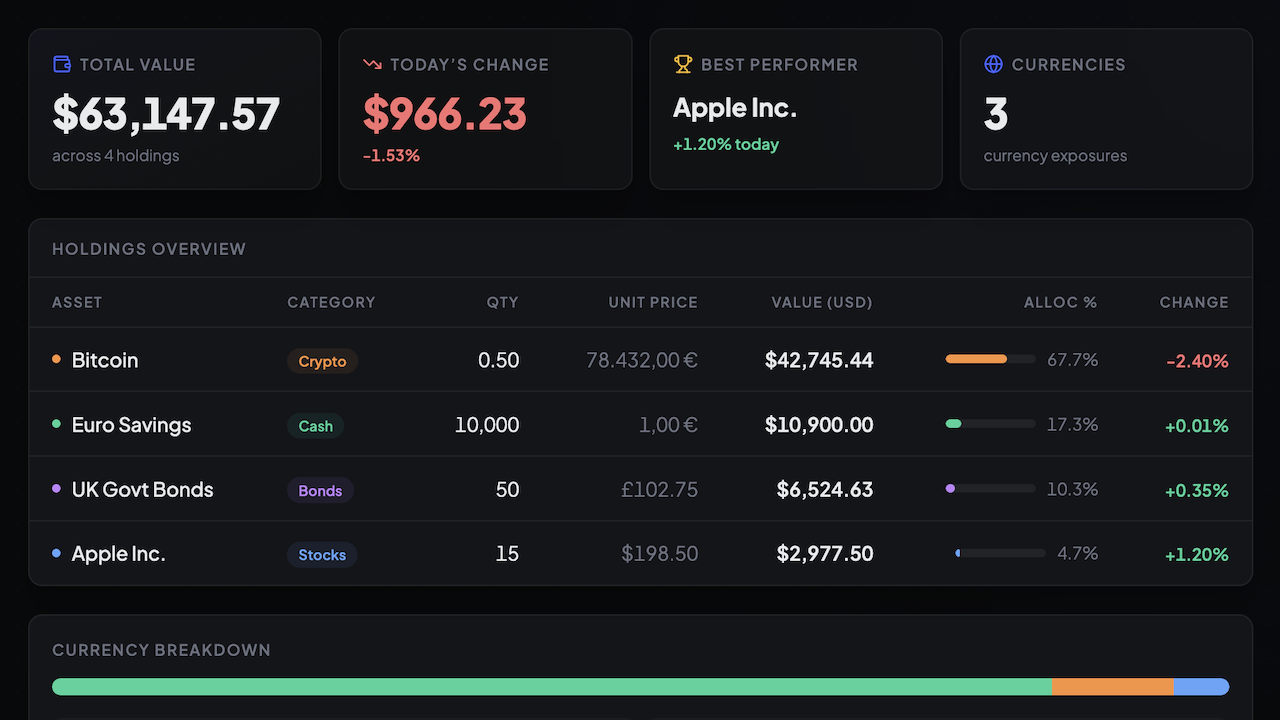Viewport: 1280px width, 720px height.
Task: Click the wallet icon beside Total Value
Action: pos(61,64)
